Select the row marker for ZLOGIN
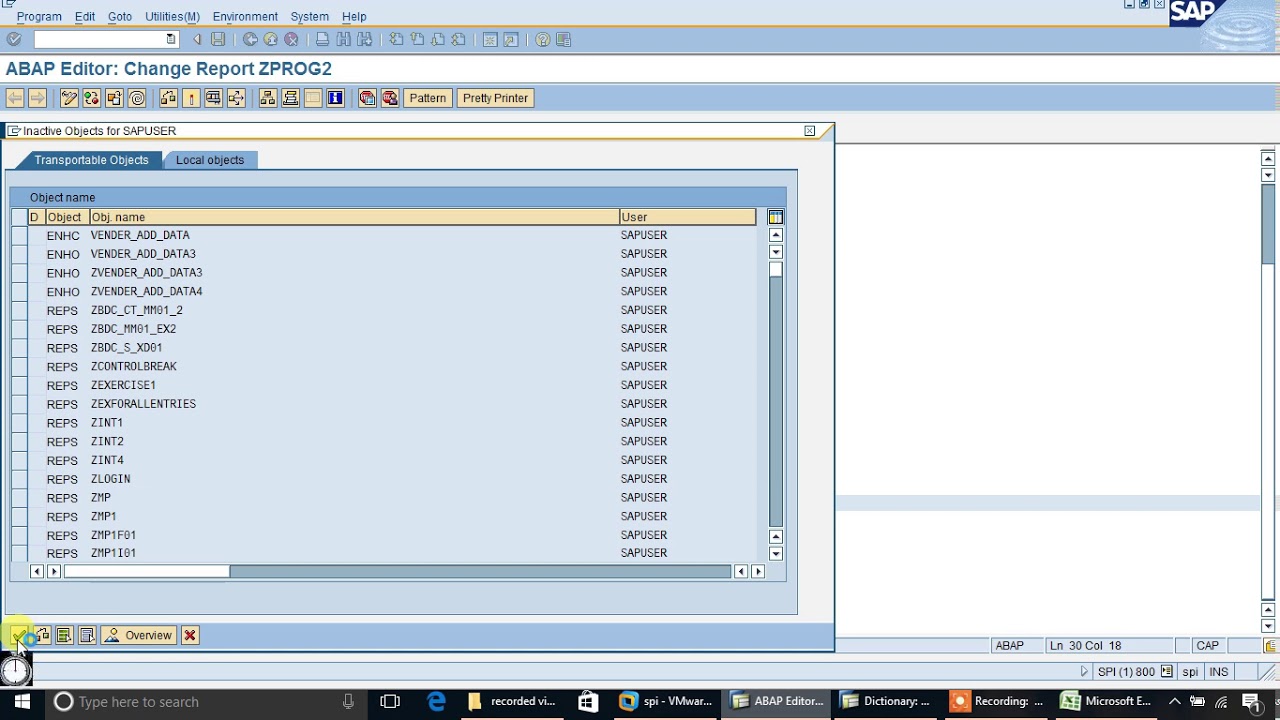 coord(19,479)
